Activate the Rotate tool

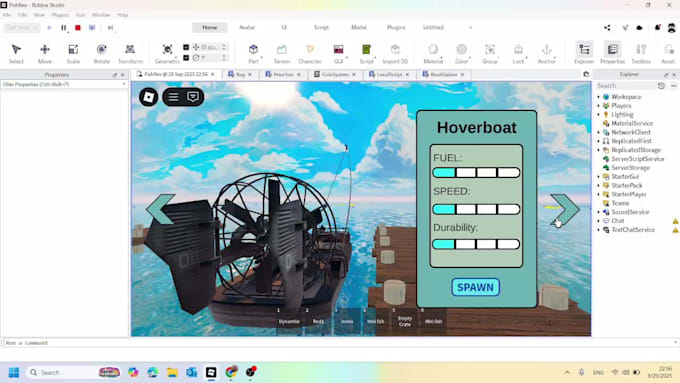(101, 54)
